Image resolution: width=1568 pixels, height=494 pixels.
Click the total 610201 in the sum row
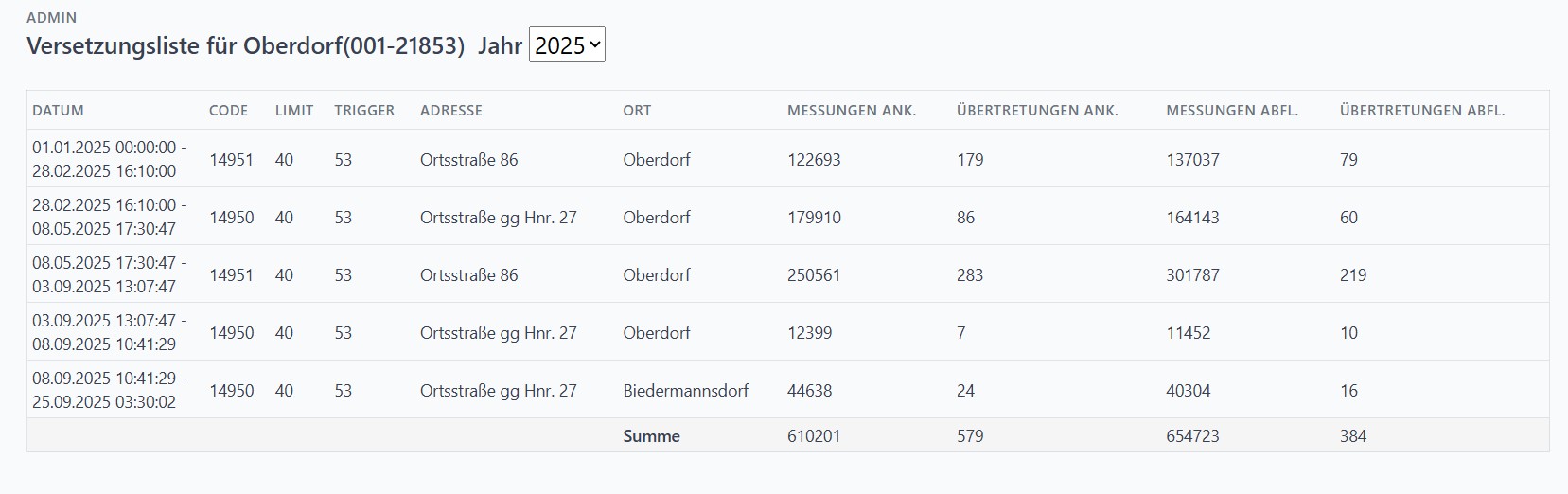coord(814,436)
